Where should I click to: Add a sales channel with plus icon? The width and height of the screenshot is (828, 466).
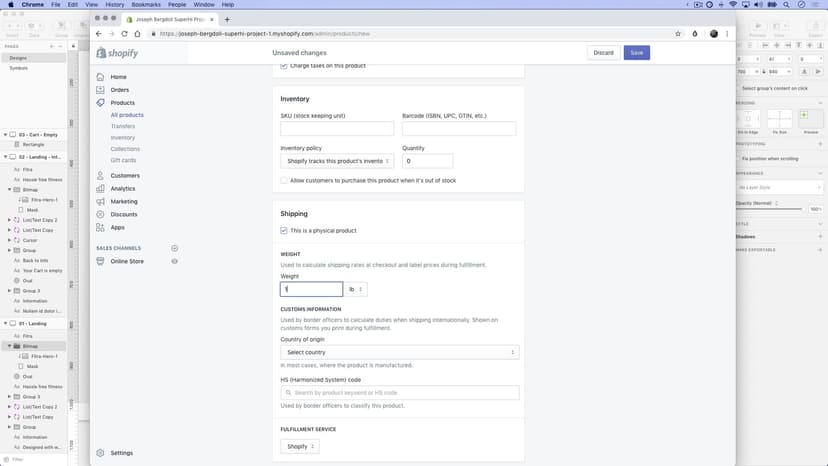click(x=175, y=248)
